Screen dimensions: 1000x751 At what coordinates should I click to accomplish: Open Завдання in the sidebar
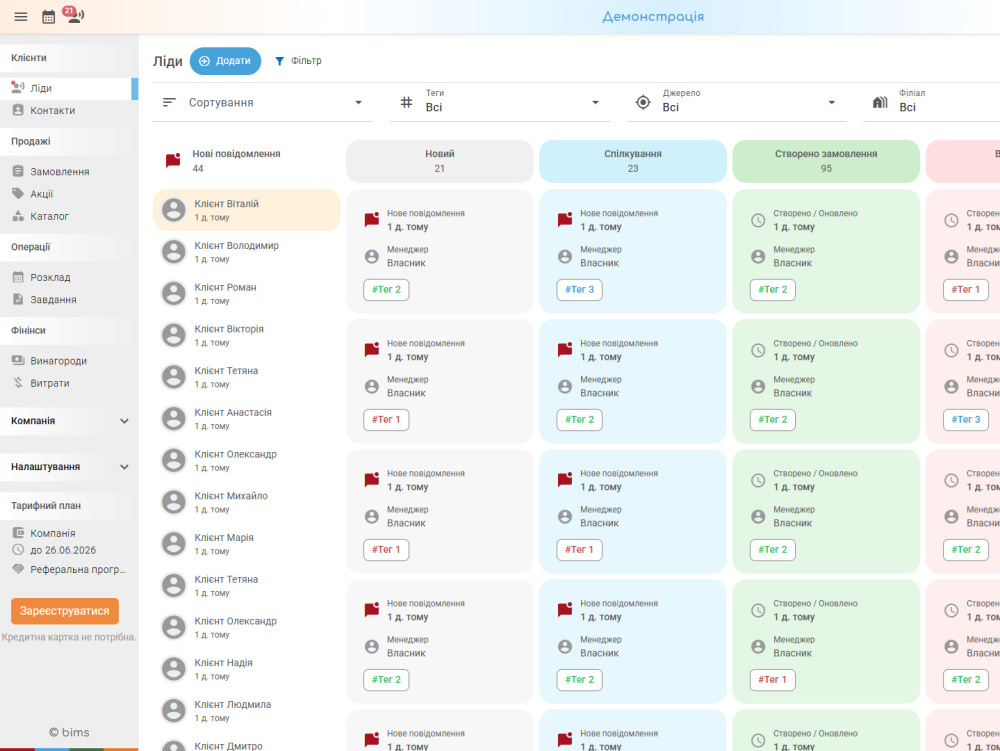tap(69, 300)
